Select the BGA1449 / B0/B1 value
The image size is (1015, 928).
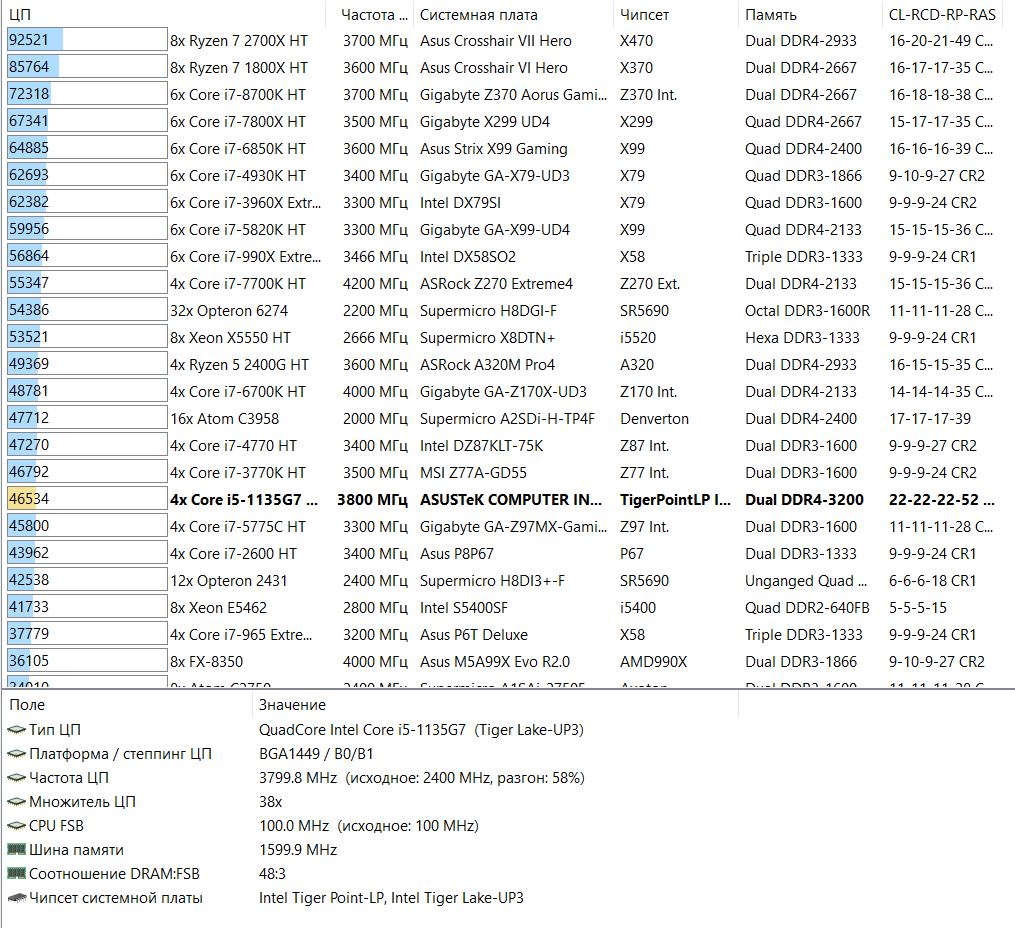[316, 754]
